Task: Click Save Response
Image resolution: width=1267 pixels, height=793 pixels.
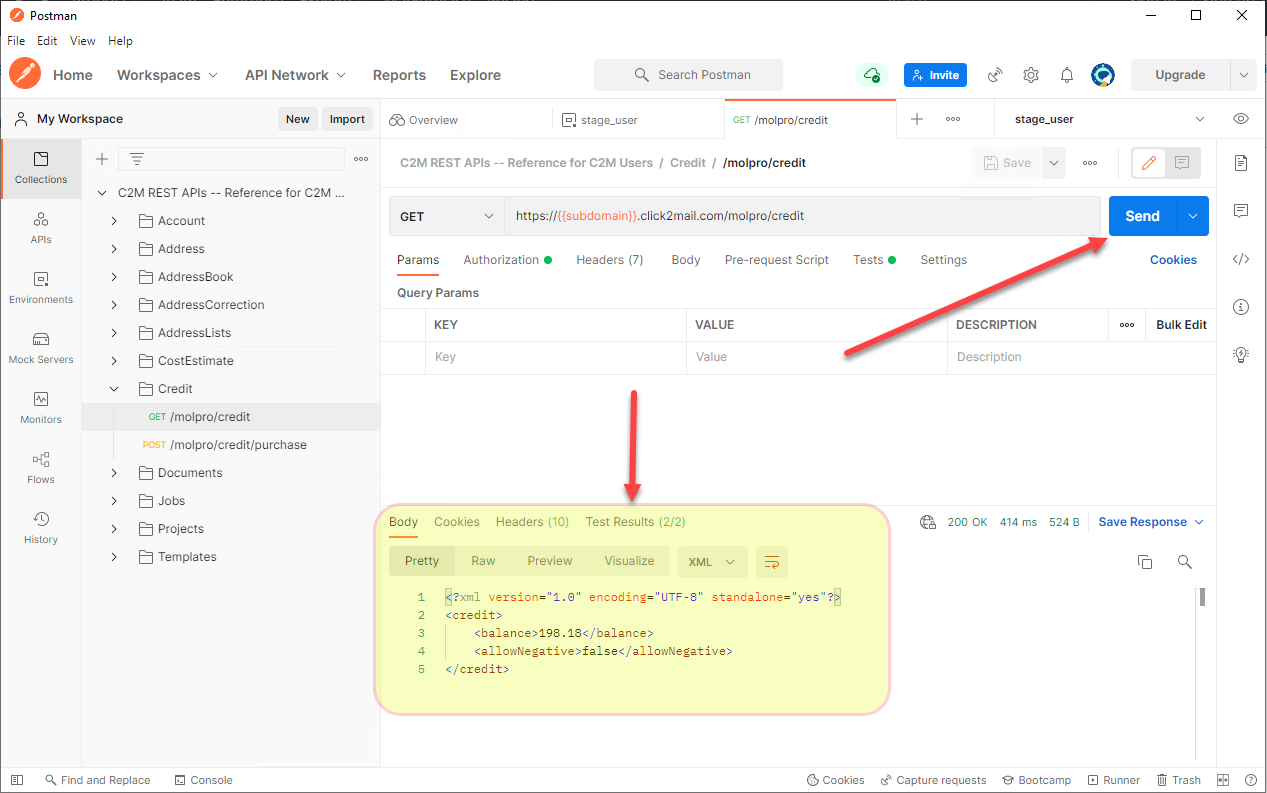Action: tap(1151, 522)
